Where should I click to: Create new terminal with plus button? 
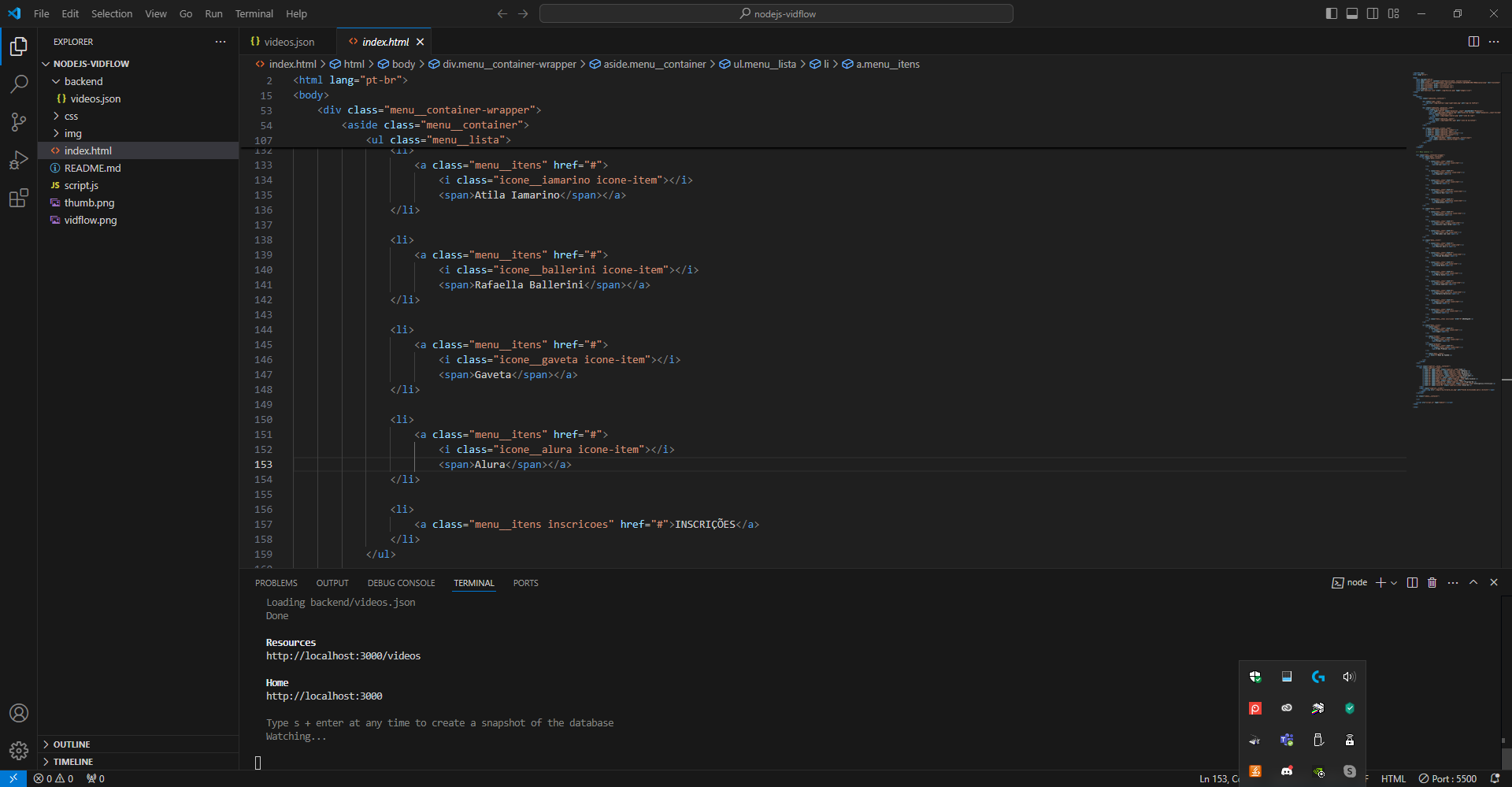[1380, 583]
